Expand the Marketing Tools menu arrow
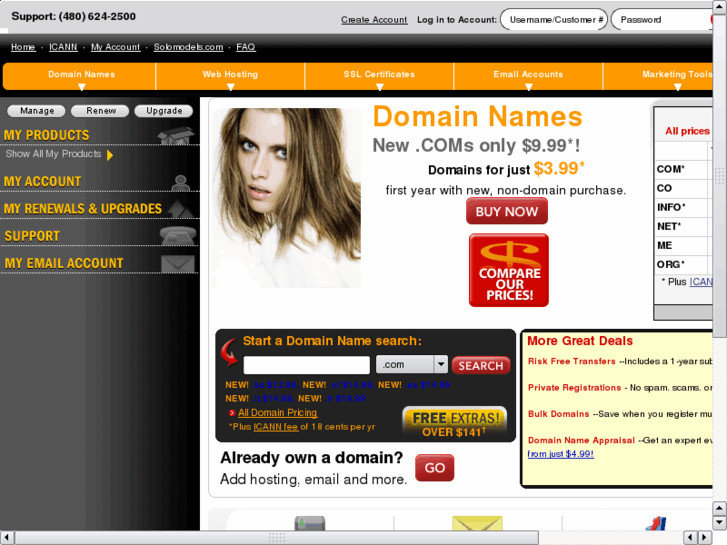Screen dimensions: 727x545 (x=678, y=86)
